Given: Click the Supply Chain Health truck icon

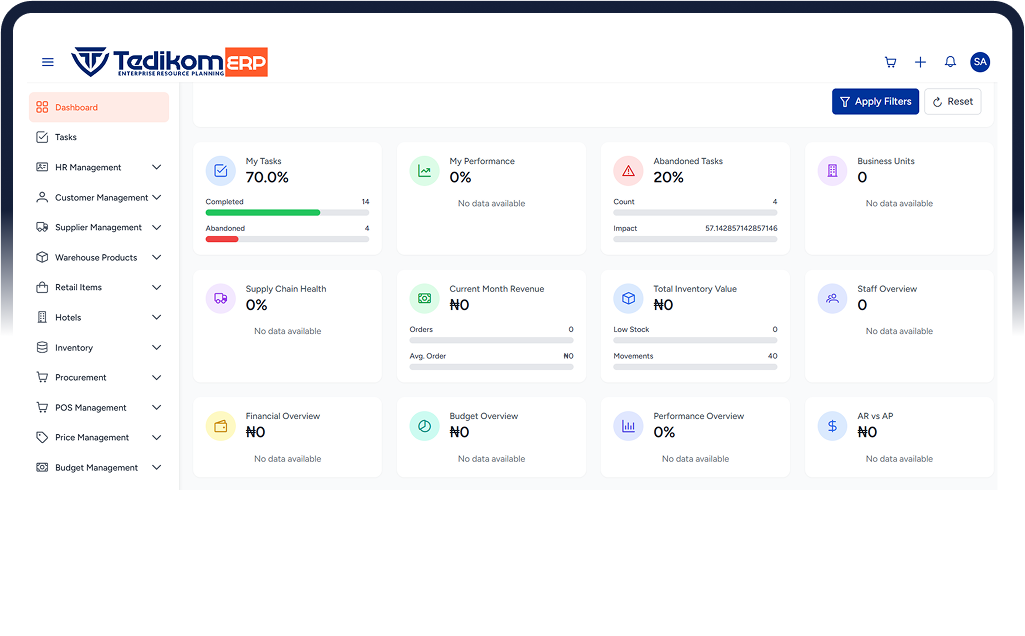Looking at the screenshot, I should tap(220, 298).
